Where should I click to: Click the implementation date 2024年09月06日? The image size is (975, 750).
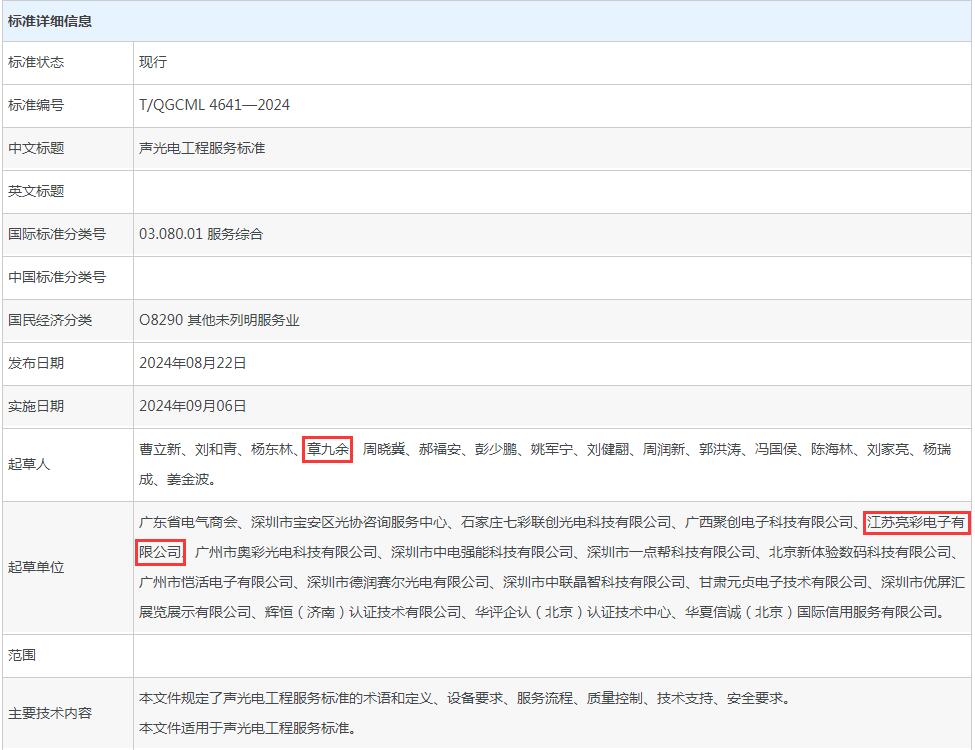[192, 406]
